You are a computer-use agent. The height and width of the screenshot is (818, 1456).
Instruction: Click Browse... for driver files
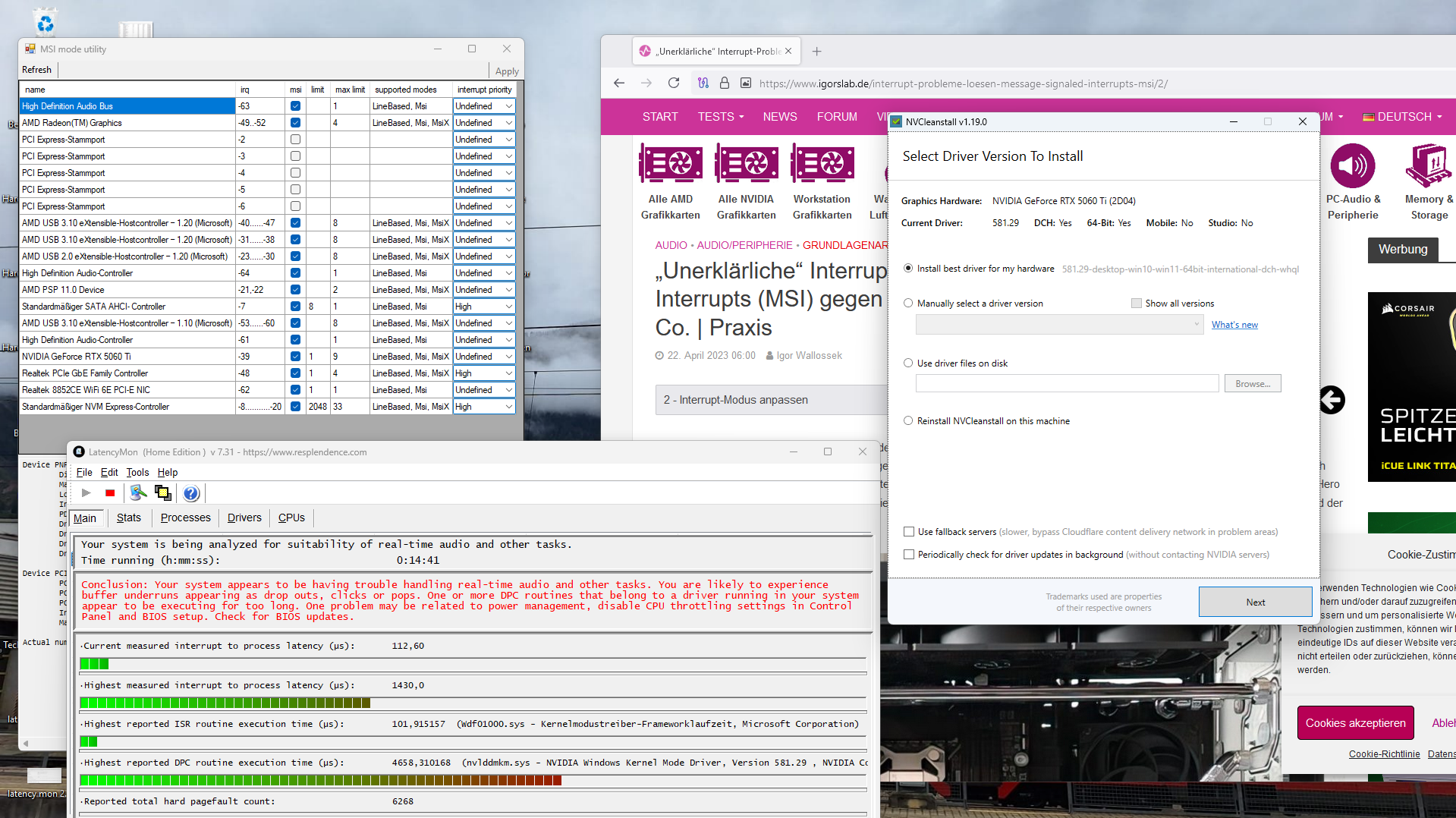(1253, 384)
